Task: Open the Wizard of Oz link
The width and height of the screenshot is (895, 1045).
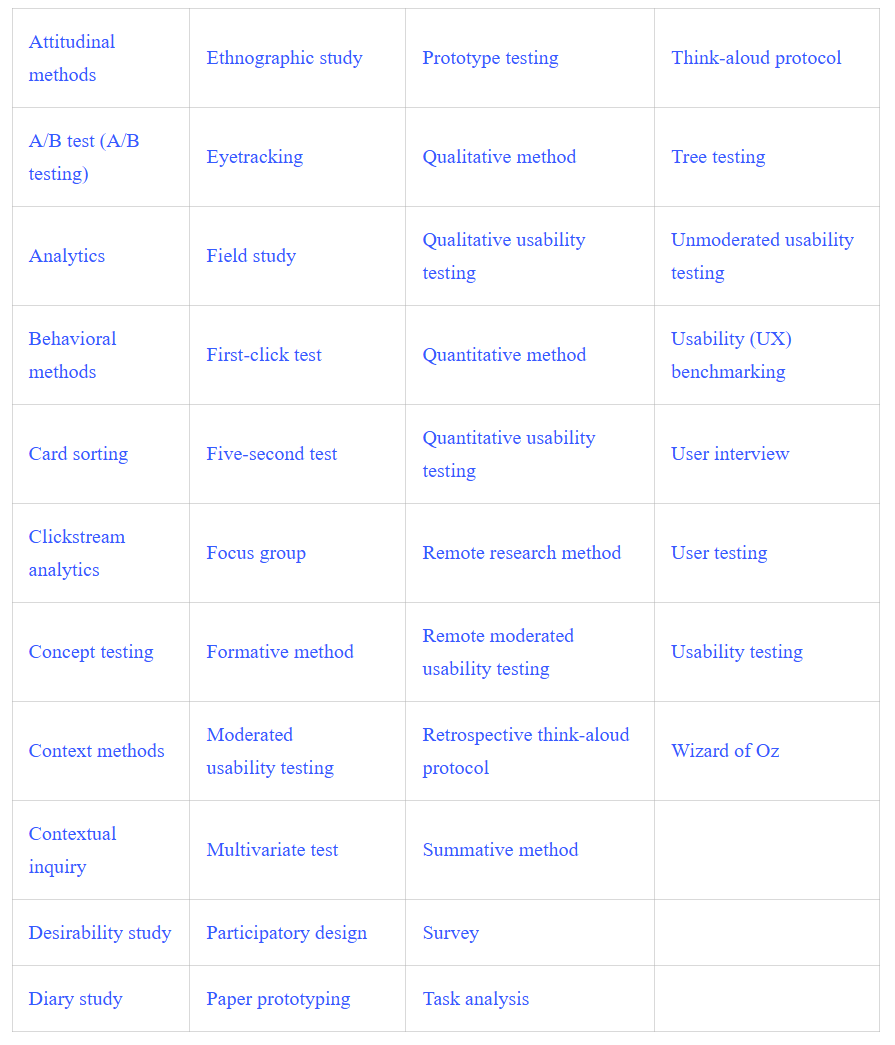Action: point(725,751)
